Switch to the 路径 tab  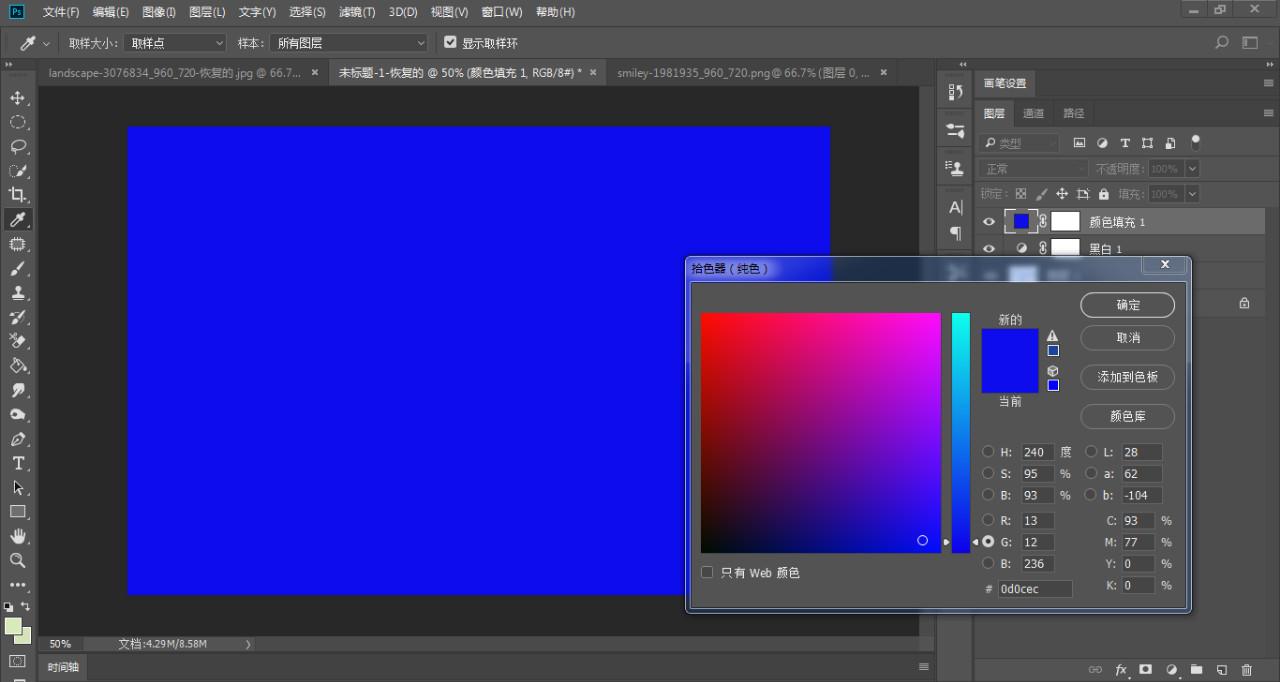point(1073,113)
